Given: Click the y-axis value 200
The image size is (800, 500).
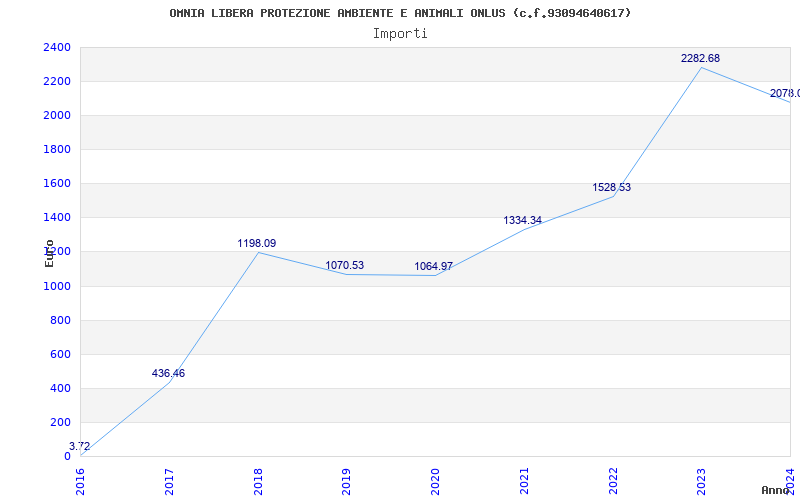Looking at the screenshot, I should click(60, 422).
